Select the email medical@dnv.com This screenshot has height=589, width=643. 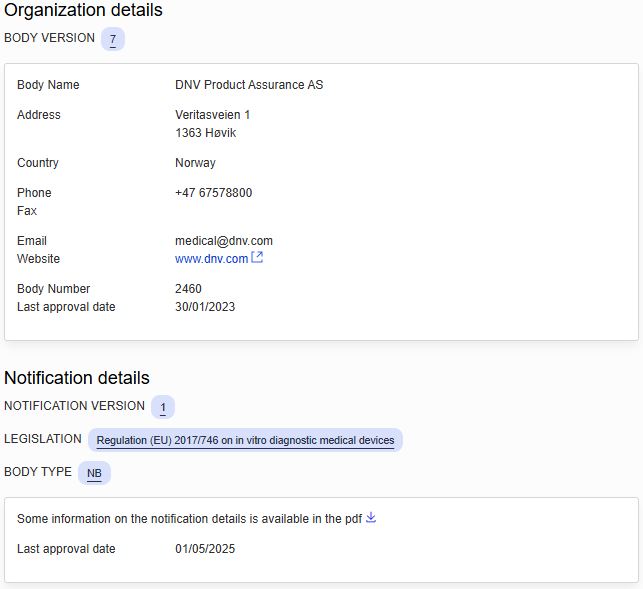224,241
